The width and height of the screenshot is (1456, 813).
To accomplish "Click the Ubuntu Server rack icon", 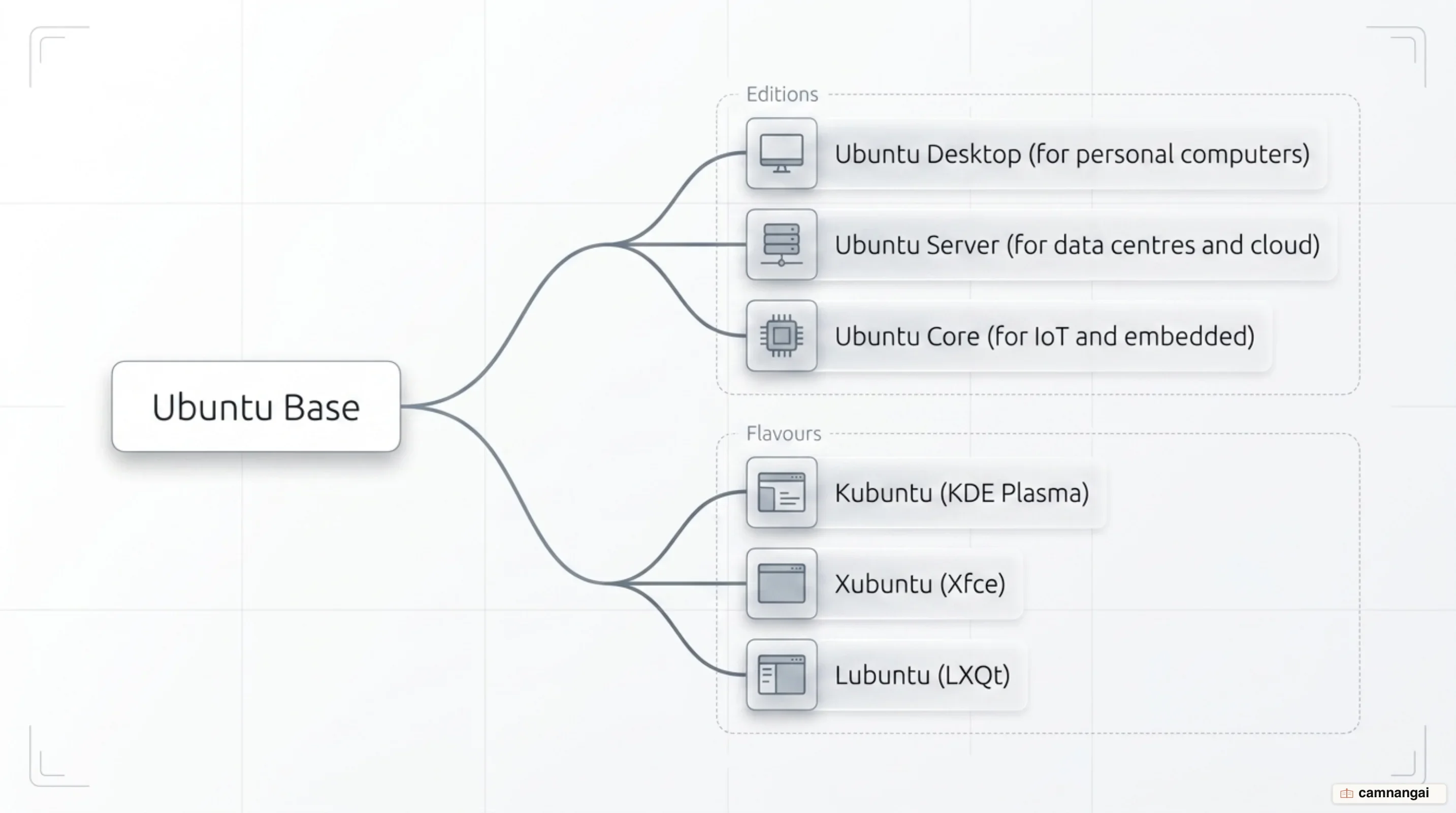I will point(781,244).
